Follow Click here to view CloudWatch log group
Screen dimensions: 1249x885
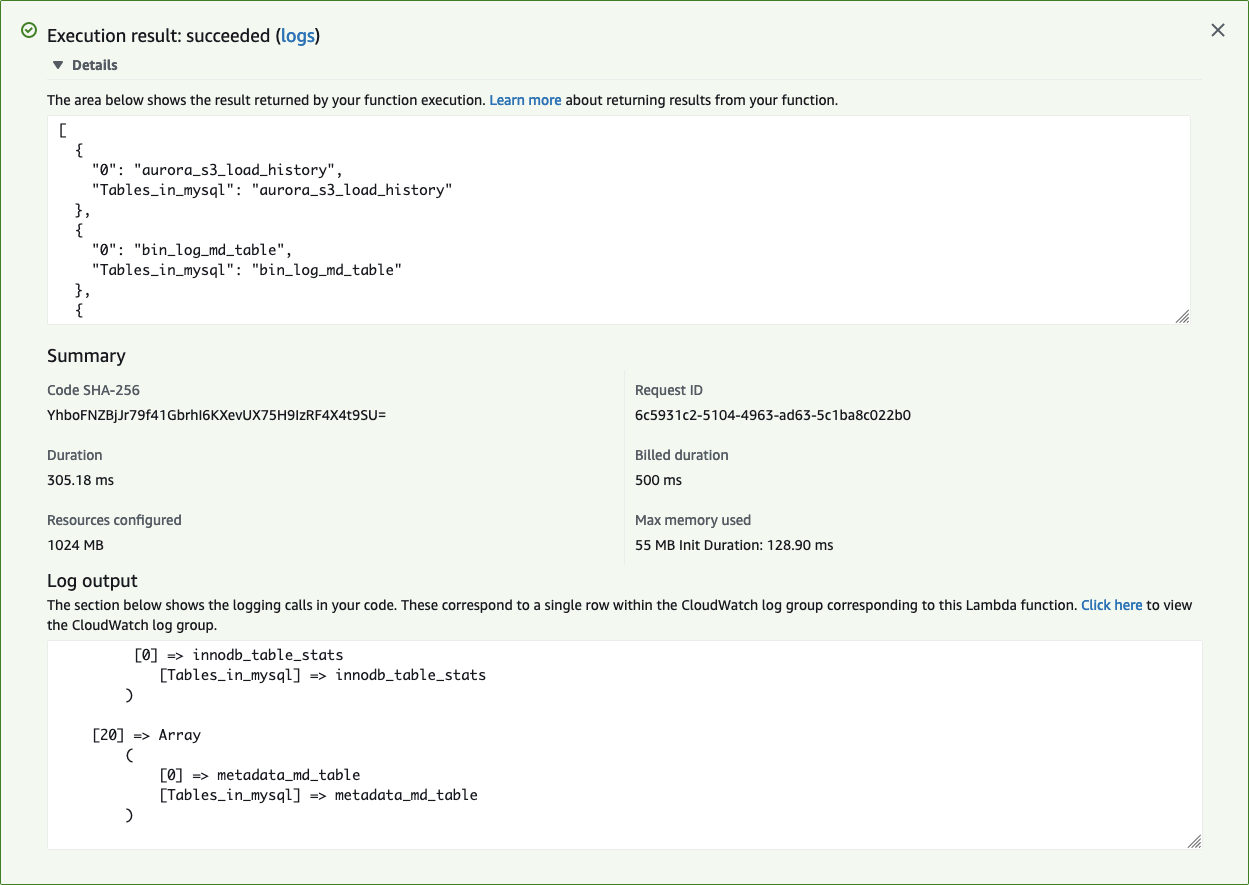(x=1111, y=606)
